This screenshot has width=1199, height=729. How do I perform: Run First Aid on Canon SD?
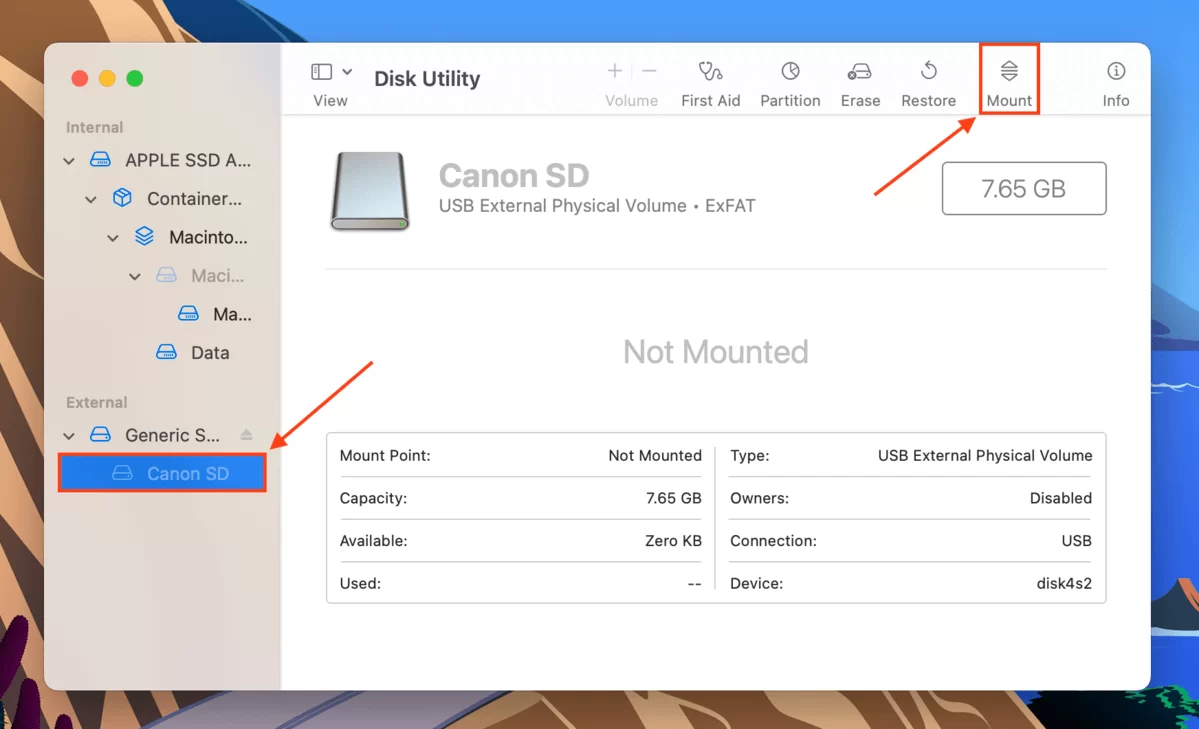[x=710, y=80]
